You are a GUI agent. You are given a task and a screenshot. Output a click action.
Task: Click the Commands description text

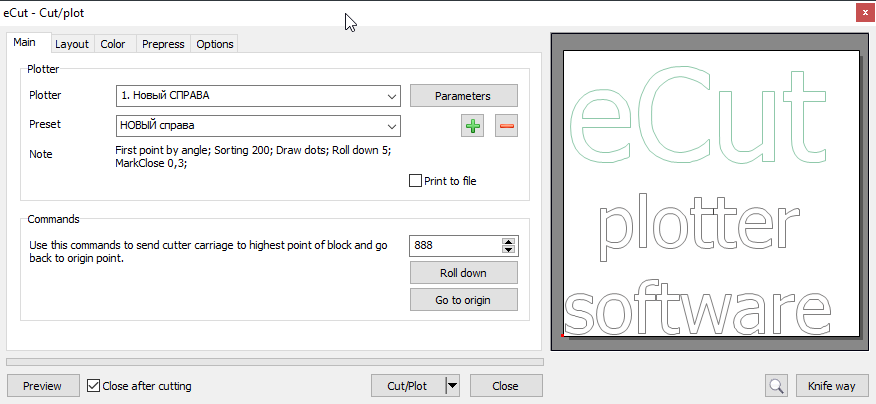point(208,252)
